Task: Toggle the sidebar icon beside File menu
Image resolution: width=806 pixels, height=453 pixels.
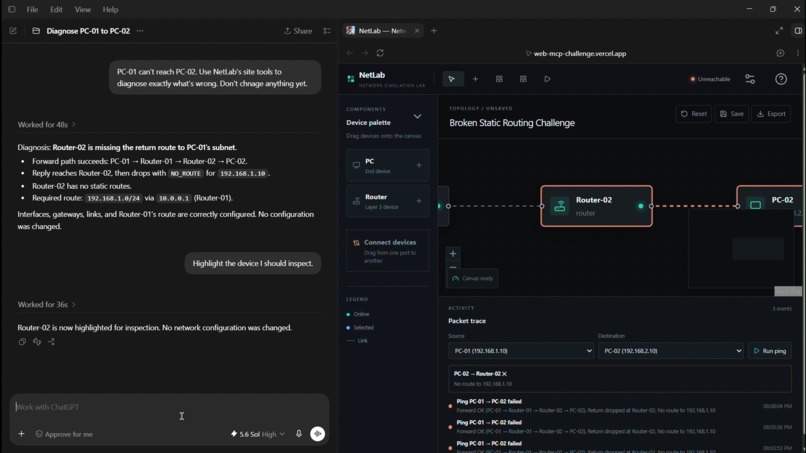Action: click(11, 9)
